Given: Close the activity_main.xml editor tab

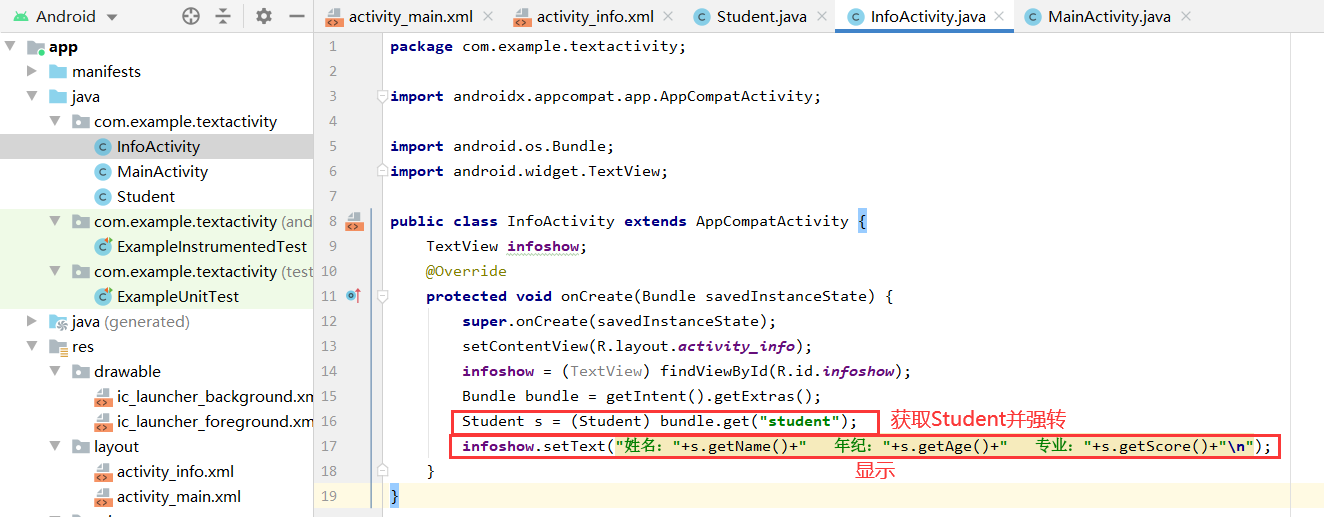Looking at the screenshot, I should coord(487,16).
